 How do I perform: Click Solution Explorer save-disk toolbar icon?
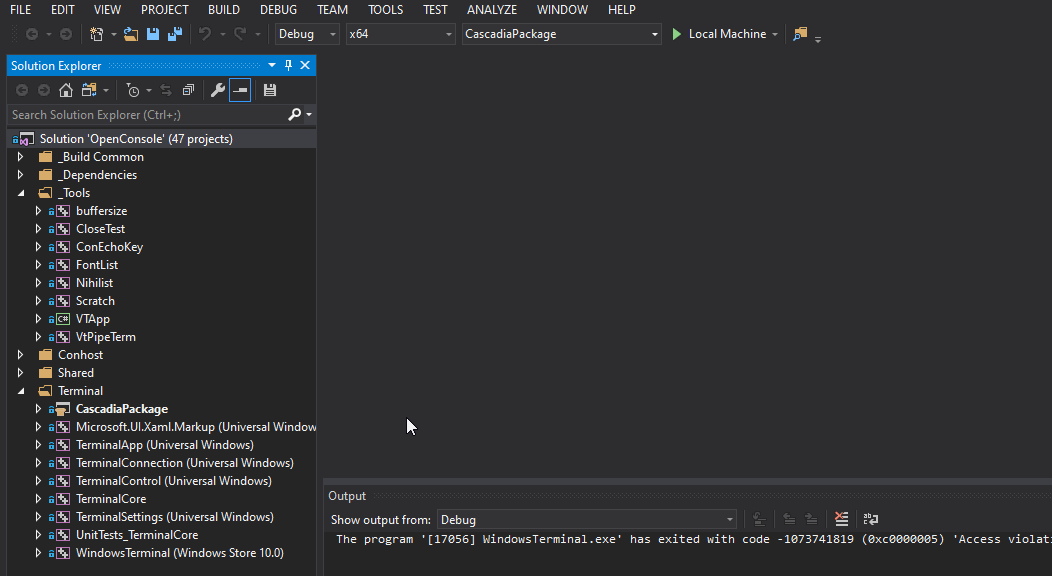(x=270, y=90)
